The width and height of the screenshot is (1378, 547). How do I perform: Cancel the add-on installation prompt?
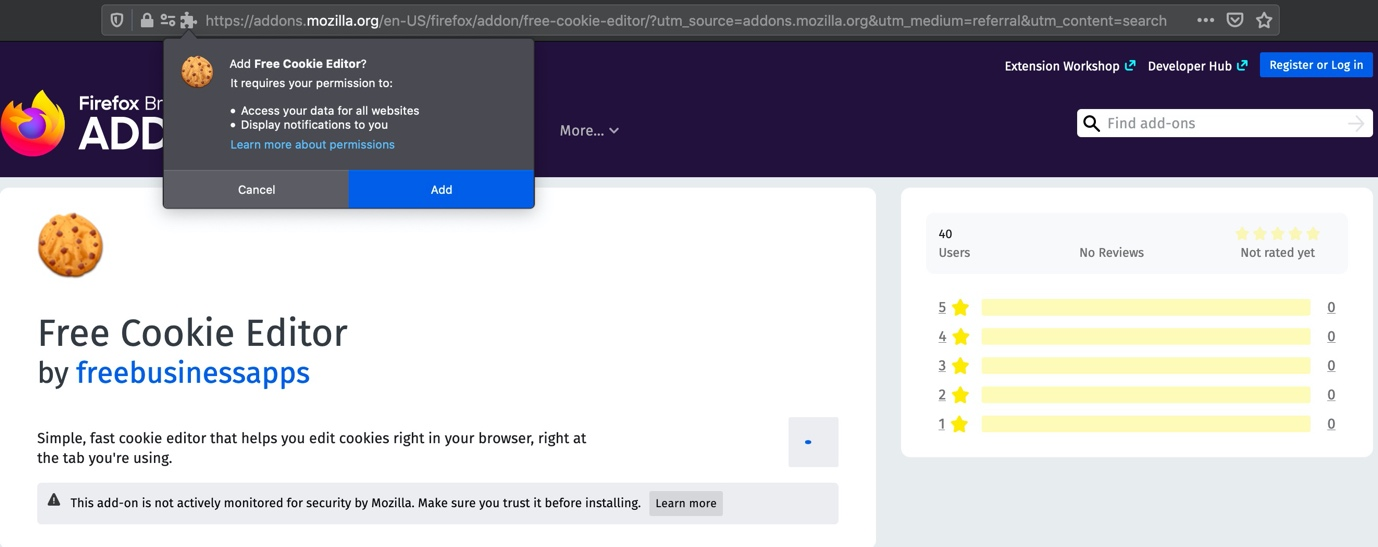coord(256,189)
